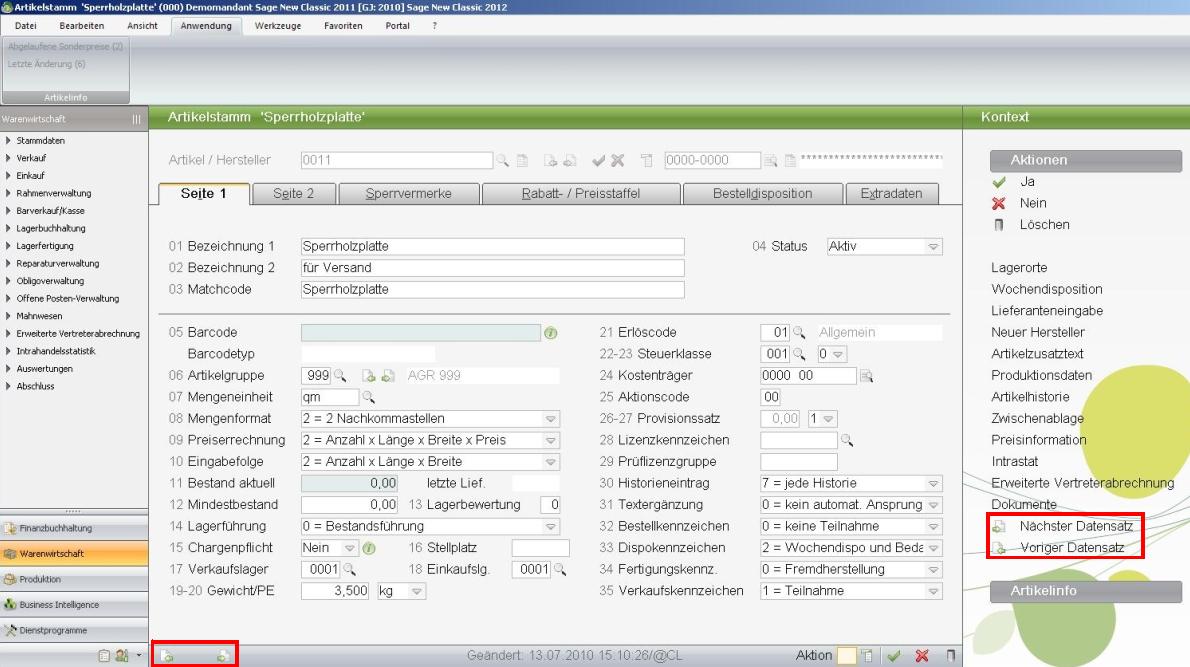Open the Dienstprogramme module
Image resolution: width=1190 pixels, height=667 pixels.
point(74,631)
